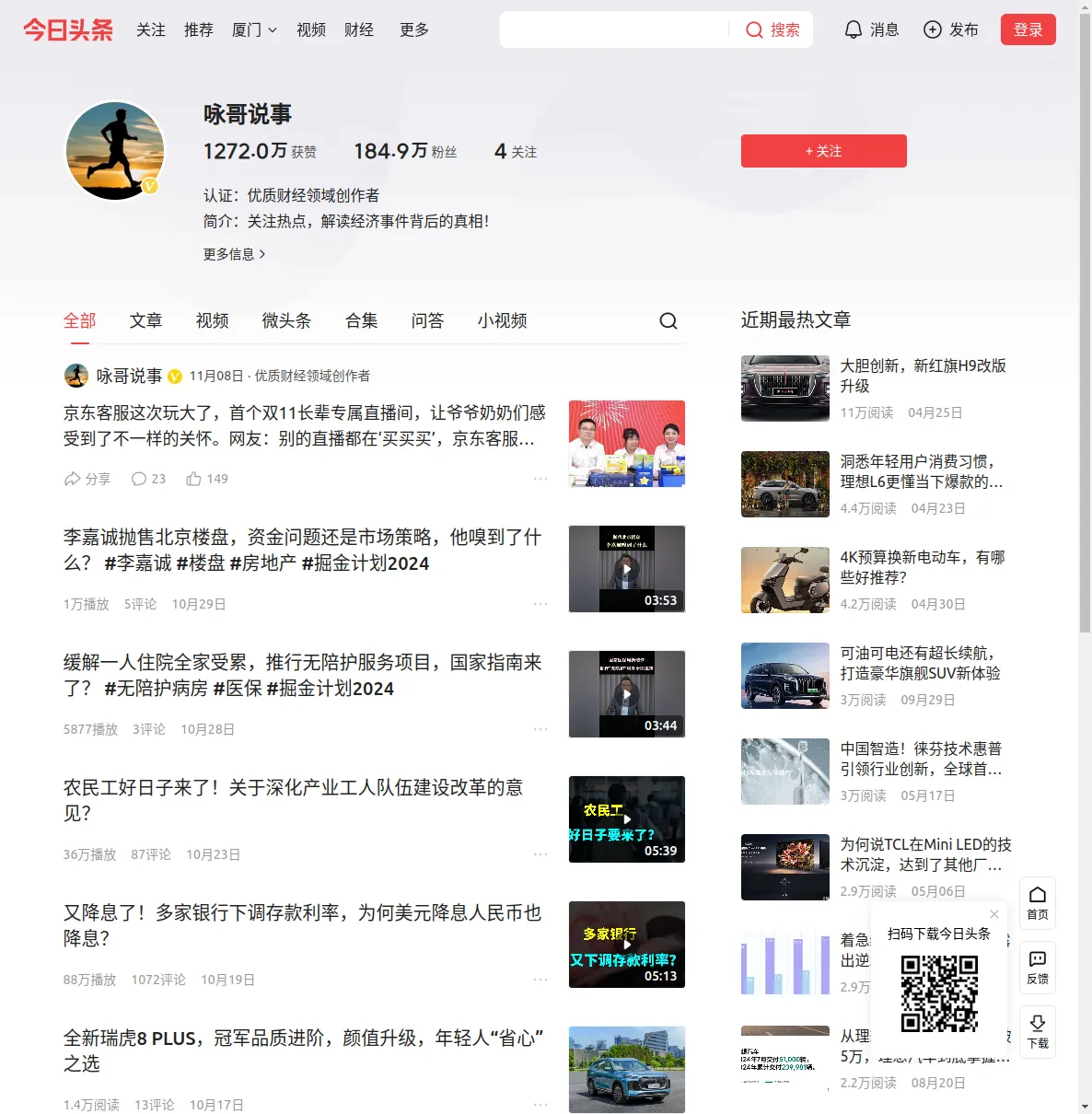This screenshot has width=1092, height=1114.
Task: Share the 京东客服 post
Action: pos(87,479)
